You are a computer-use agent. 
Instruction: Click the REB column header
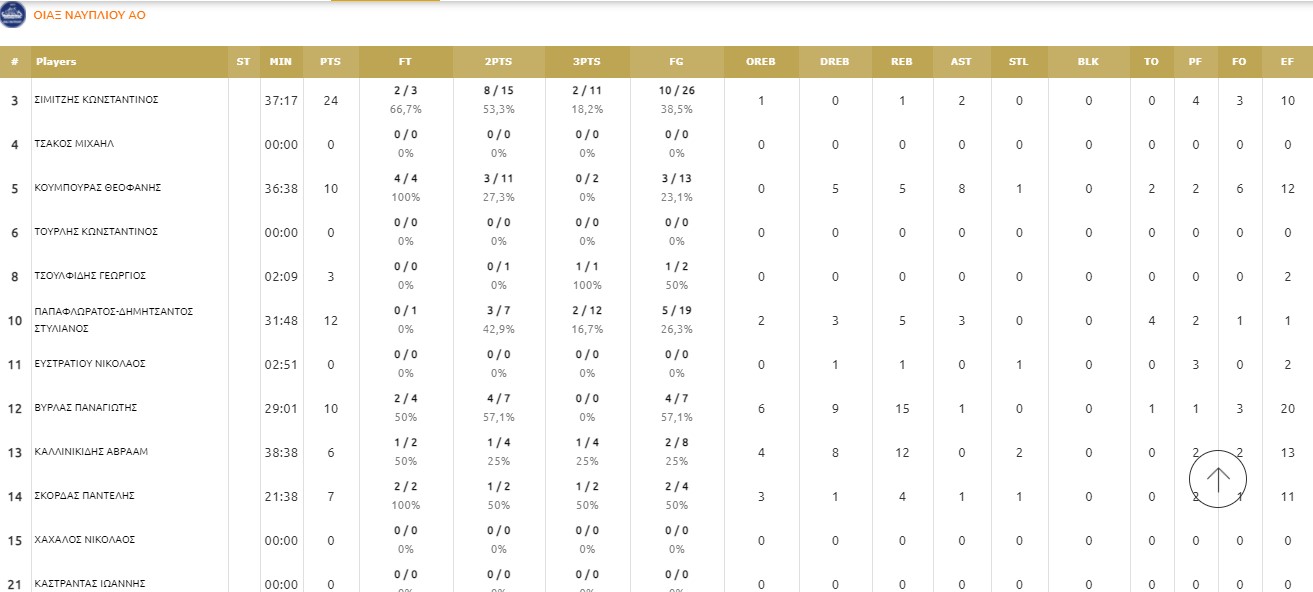(901, 62)
